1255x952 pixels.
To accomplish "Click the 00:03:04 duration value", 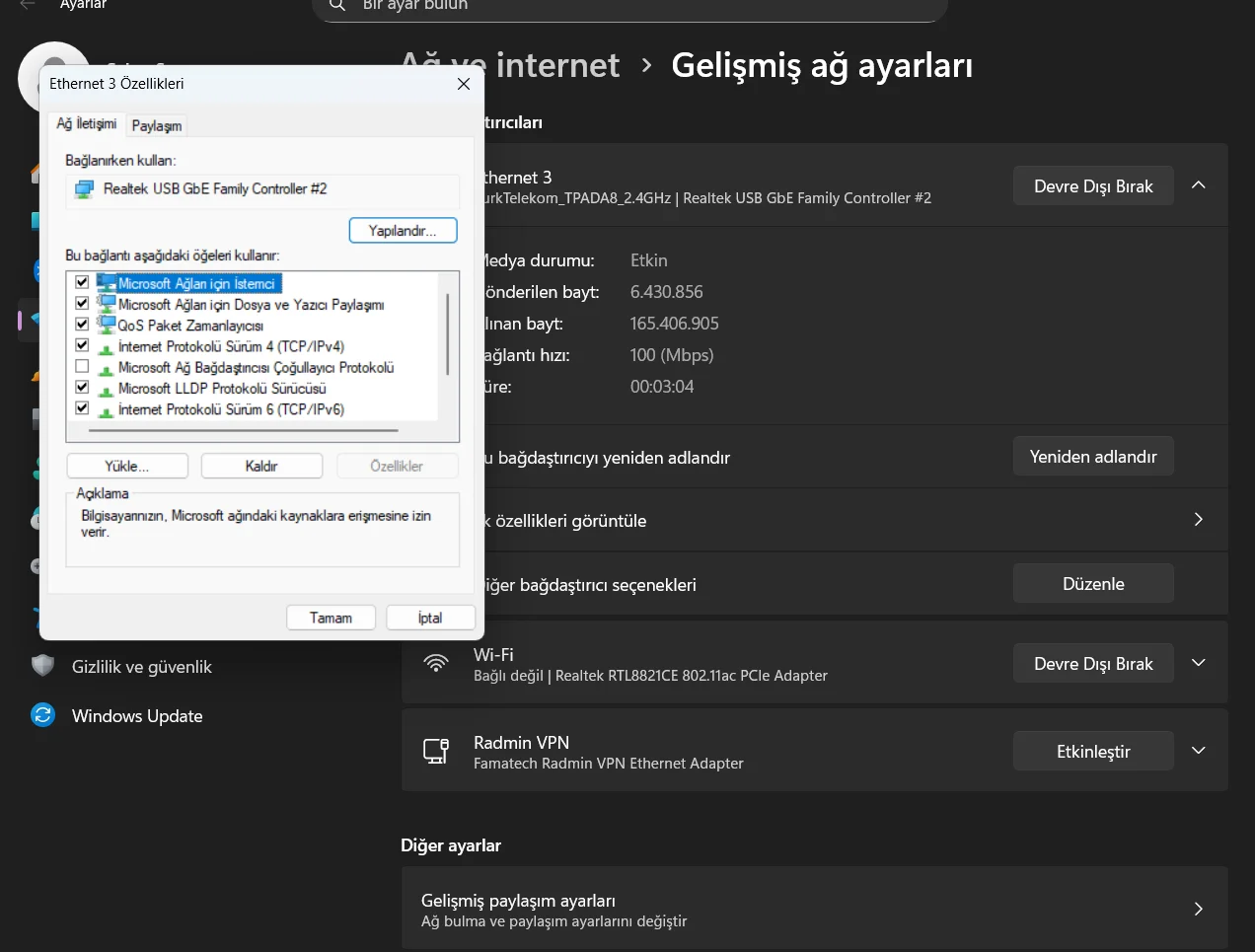I will pos(662,387).
